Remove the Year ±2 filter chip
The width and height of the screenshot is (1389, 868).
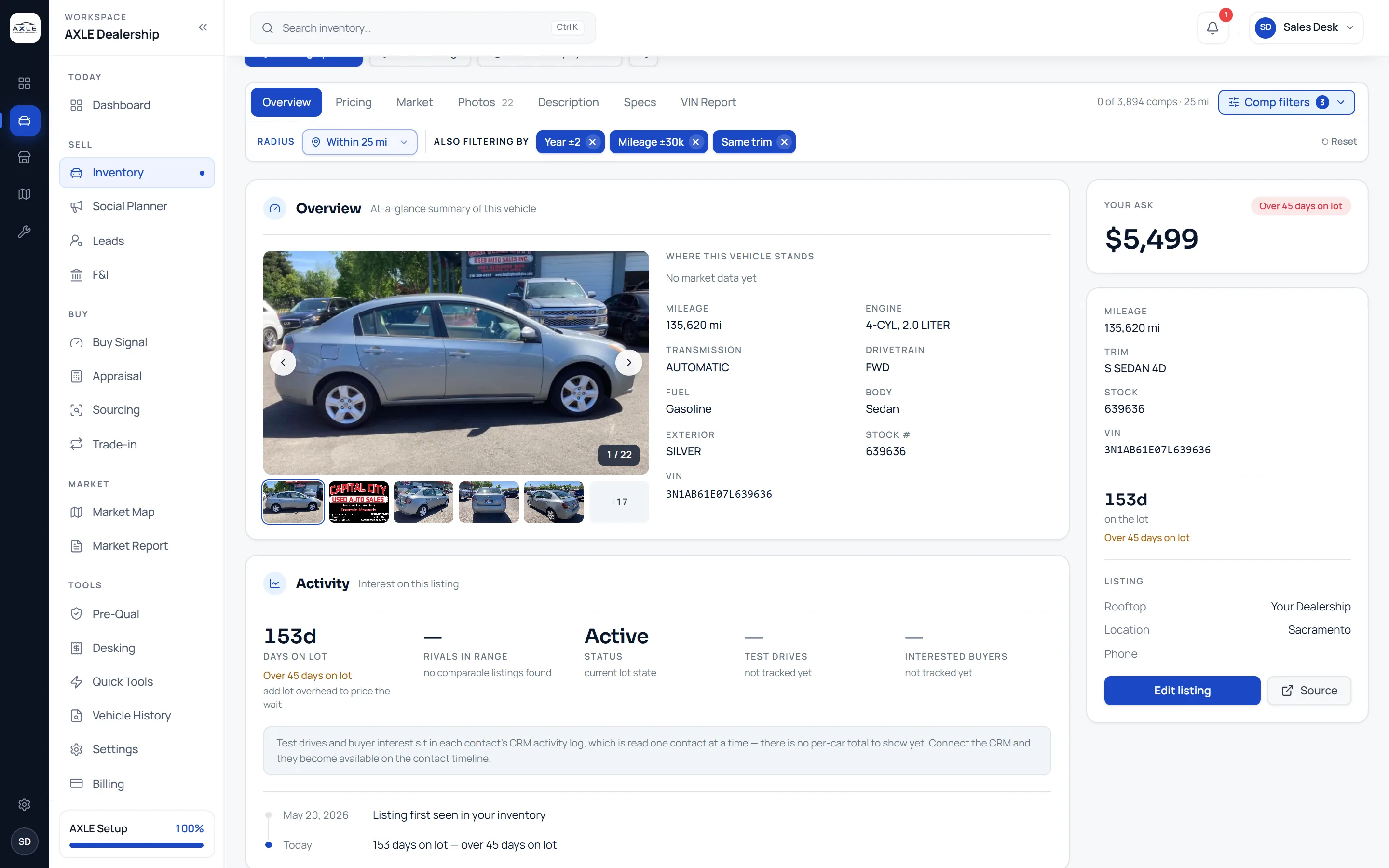click(592, 142)
